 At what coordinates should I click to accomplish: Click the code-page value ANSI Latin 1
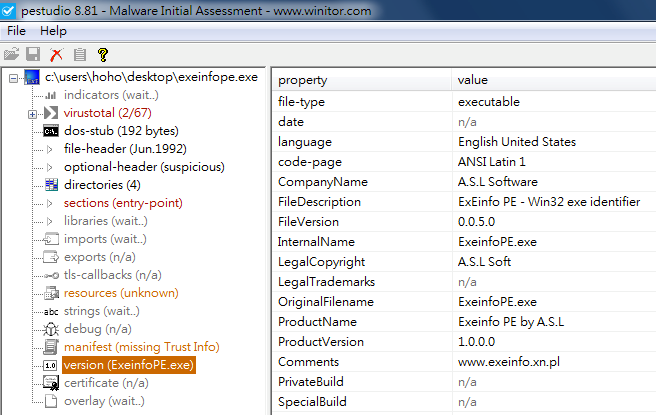(x=492, y=162)
